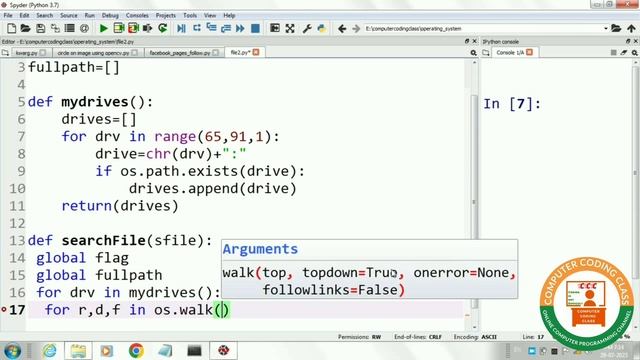Re-run last script icon
This screenshot has height=360, width=640.
pos(162,28)
